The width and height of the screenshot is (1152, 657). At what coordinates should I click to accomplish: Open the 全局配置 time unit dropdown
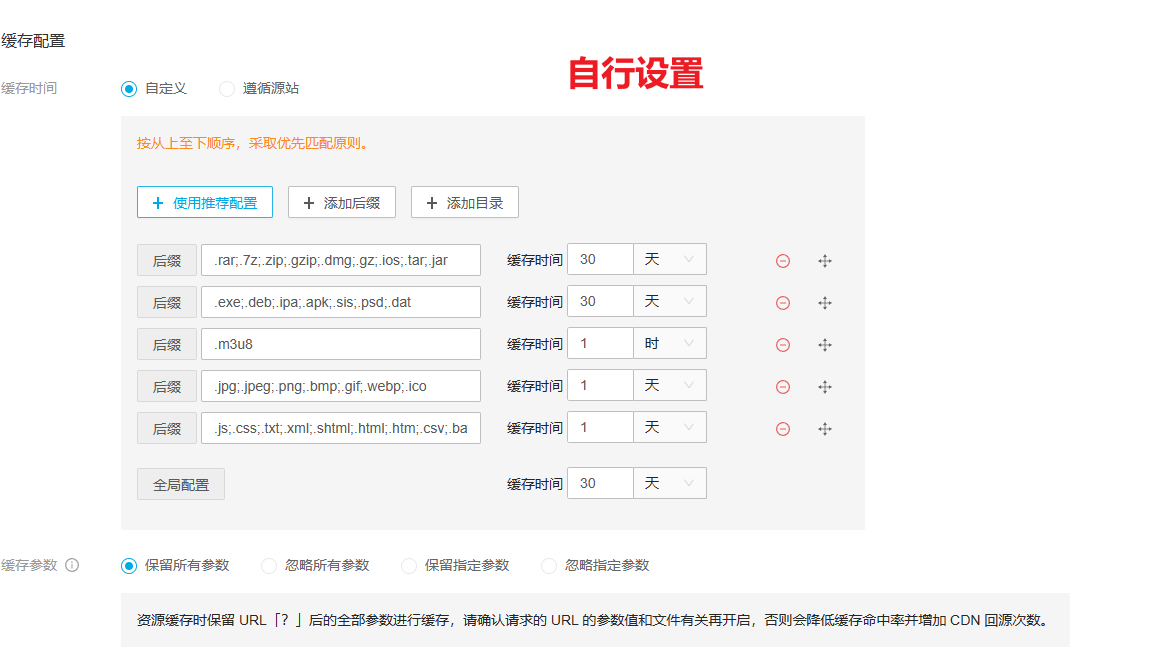(670, 483)
